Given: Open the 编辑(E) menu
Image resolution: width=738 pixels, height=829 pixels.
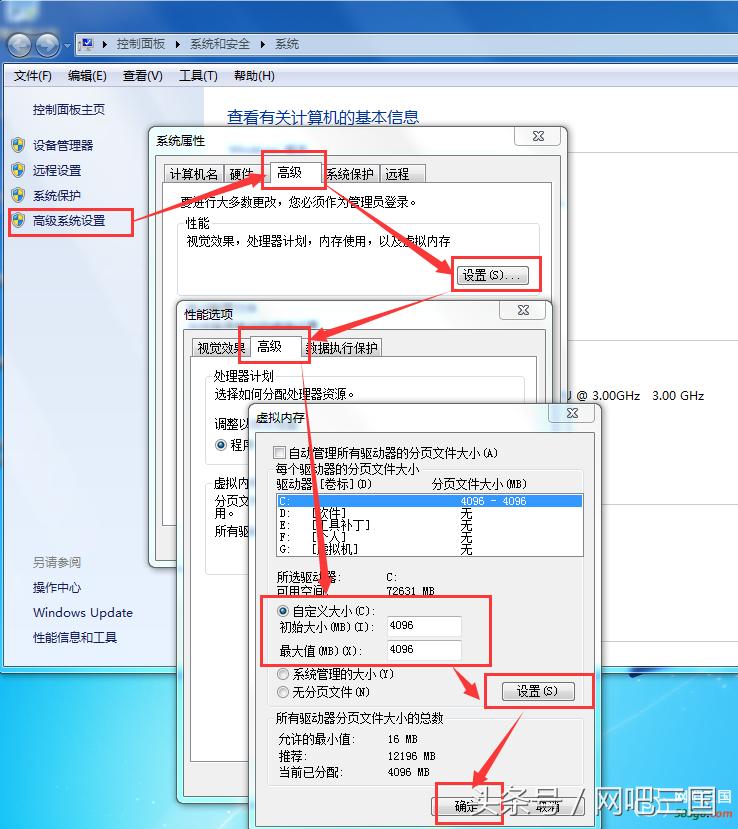Looking at the screenshot, I should pos(87,76).
